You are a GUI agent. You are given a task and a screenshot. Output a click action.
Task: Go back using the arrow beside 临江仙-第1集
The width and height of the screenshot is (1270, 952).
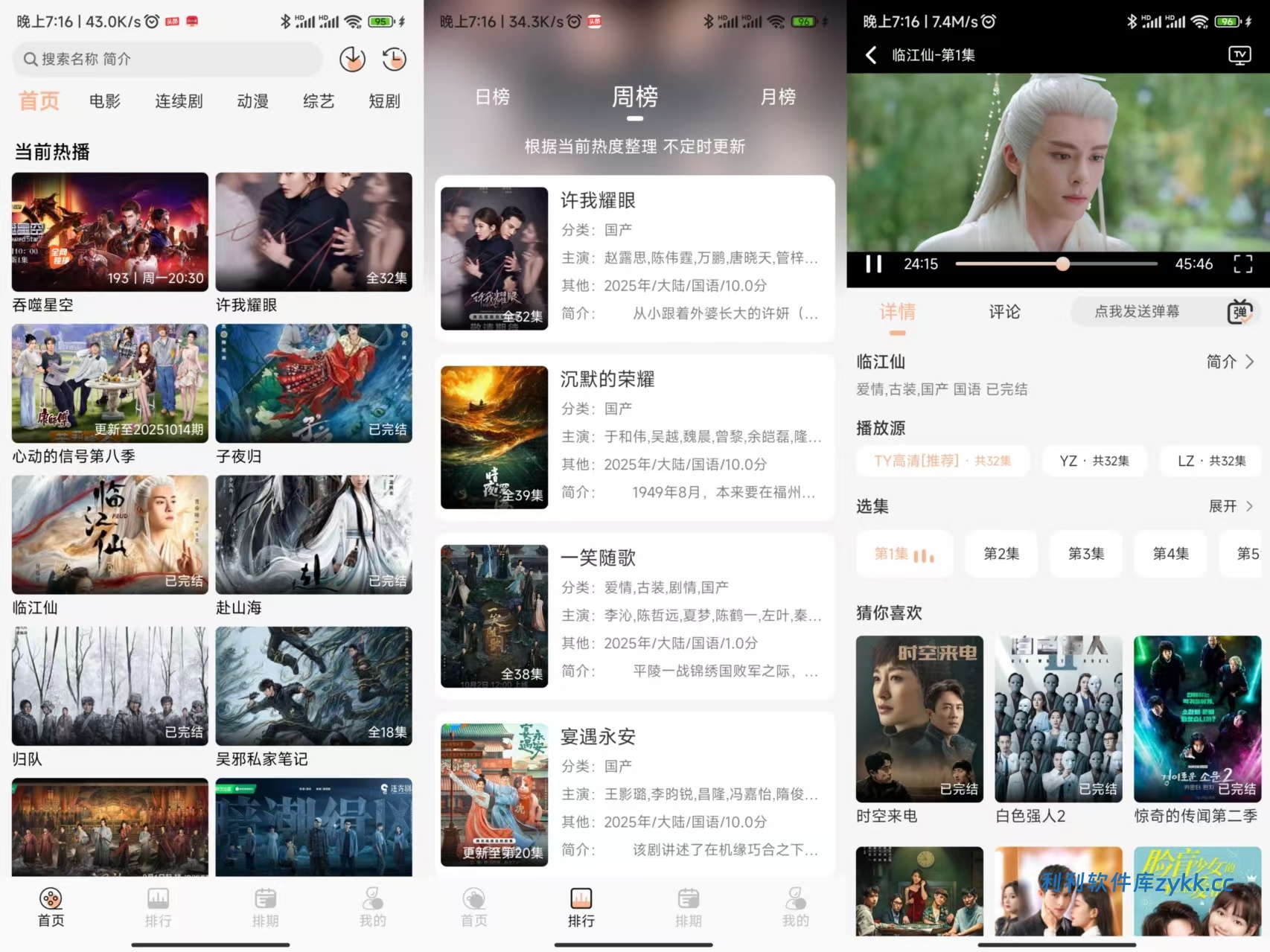(871, 55)
